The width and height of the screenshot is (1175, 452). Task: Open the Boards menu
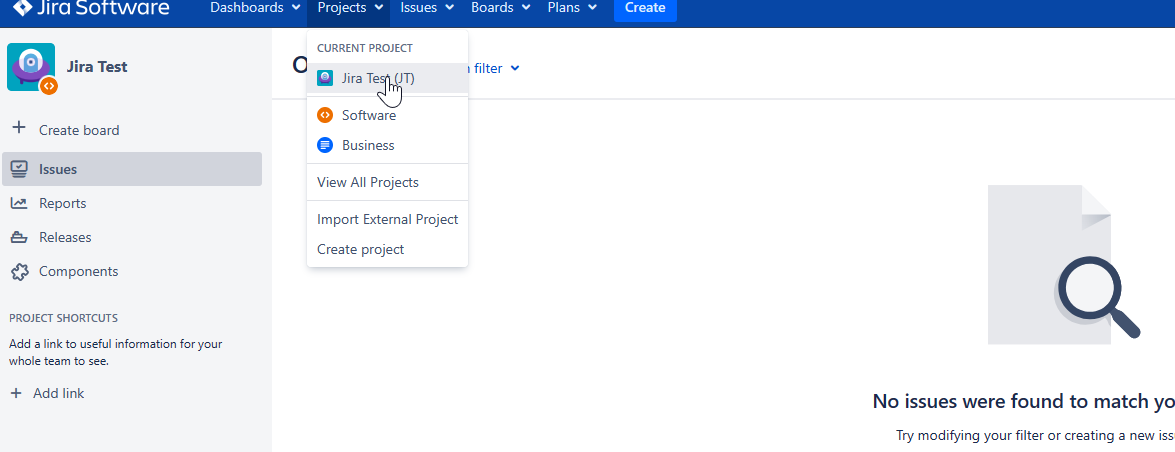pyautogui.click(x=501, y=7)
